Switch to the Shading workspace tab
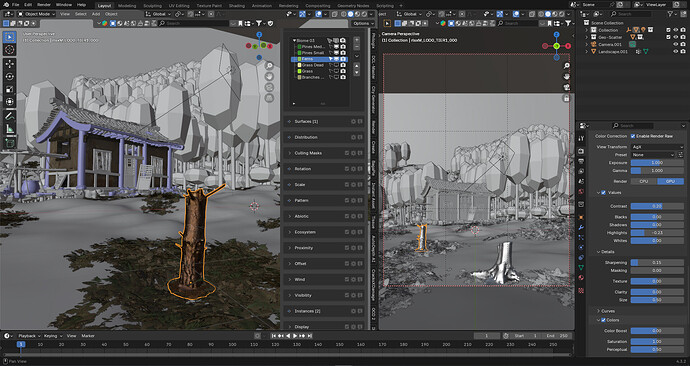 pyautogui.click(x=237, y=6)
